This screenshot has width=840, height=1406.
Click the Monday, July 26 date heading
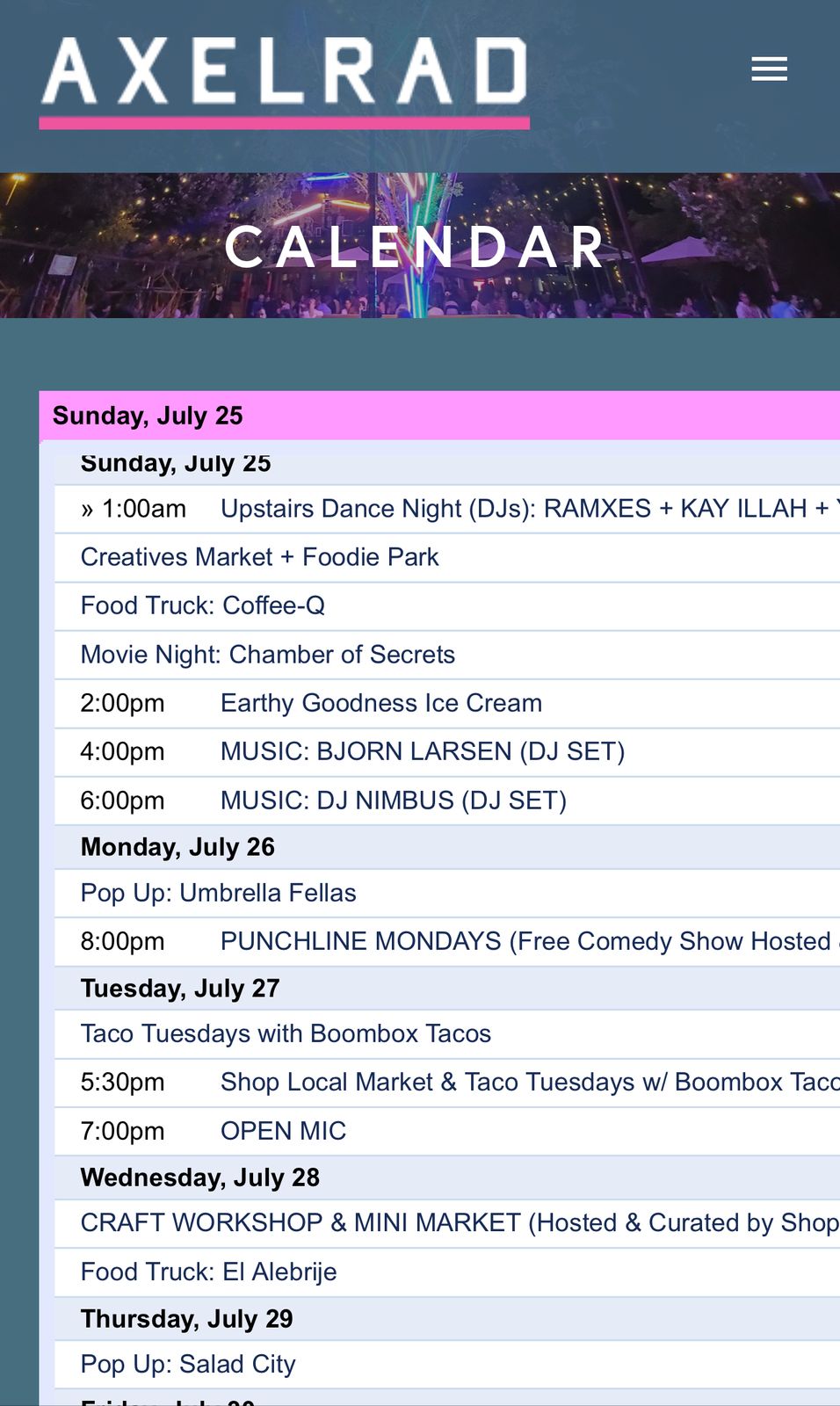coord(177,847)
